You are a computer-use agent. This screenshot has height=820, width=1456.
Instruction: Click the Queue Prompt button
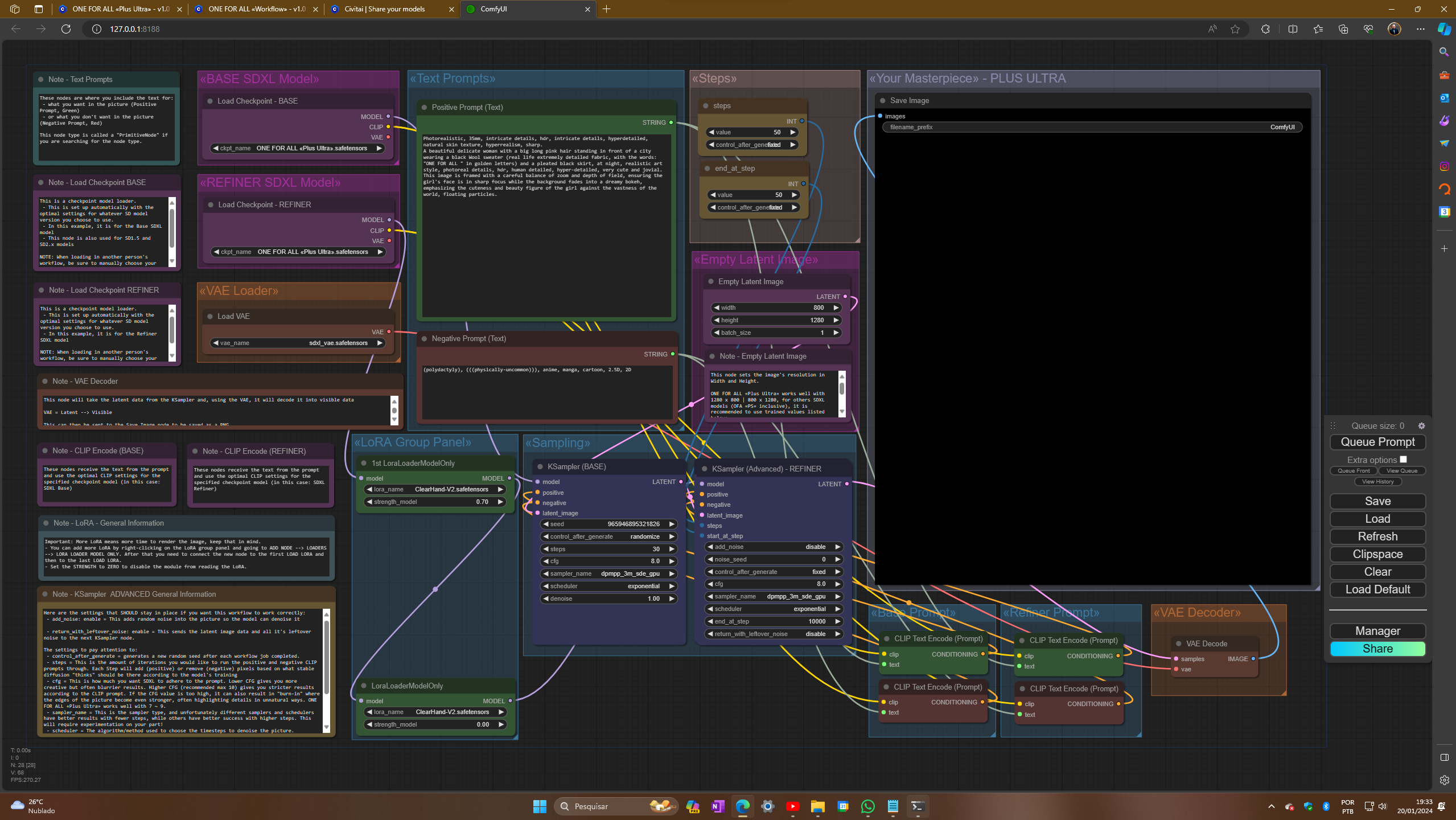click(x=1377, y=442)
